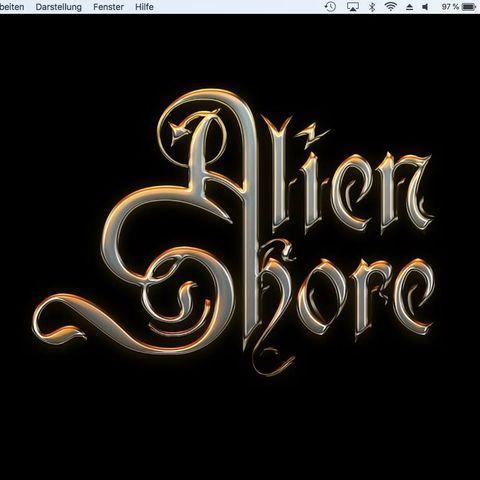Open the volume speaker icon
The width and height of the screenshot is (480, 480).
(x=425, y=7)
